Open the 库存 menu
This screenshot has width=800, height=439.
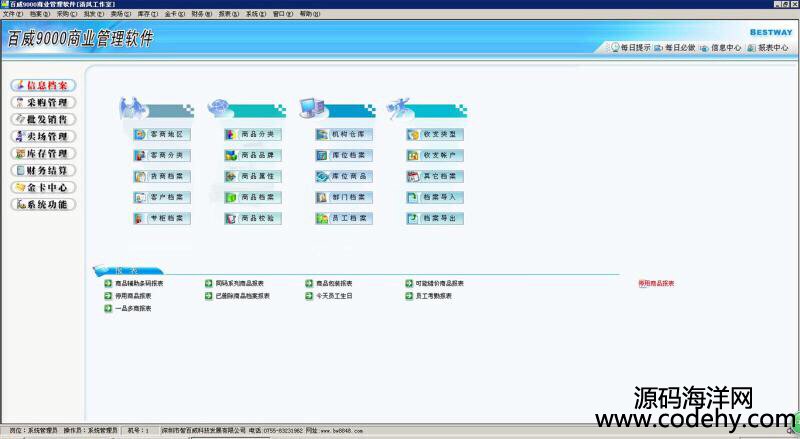click(148, 14)
